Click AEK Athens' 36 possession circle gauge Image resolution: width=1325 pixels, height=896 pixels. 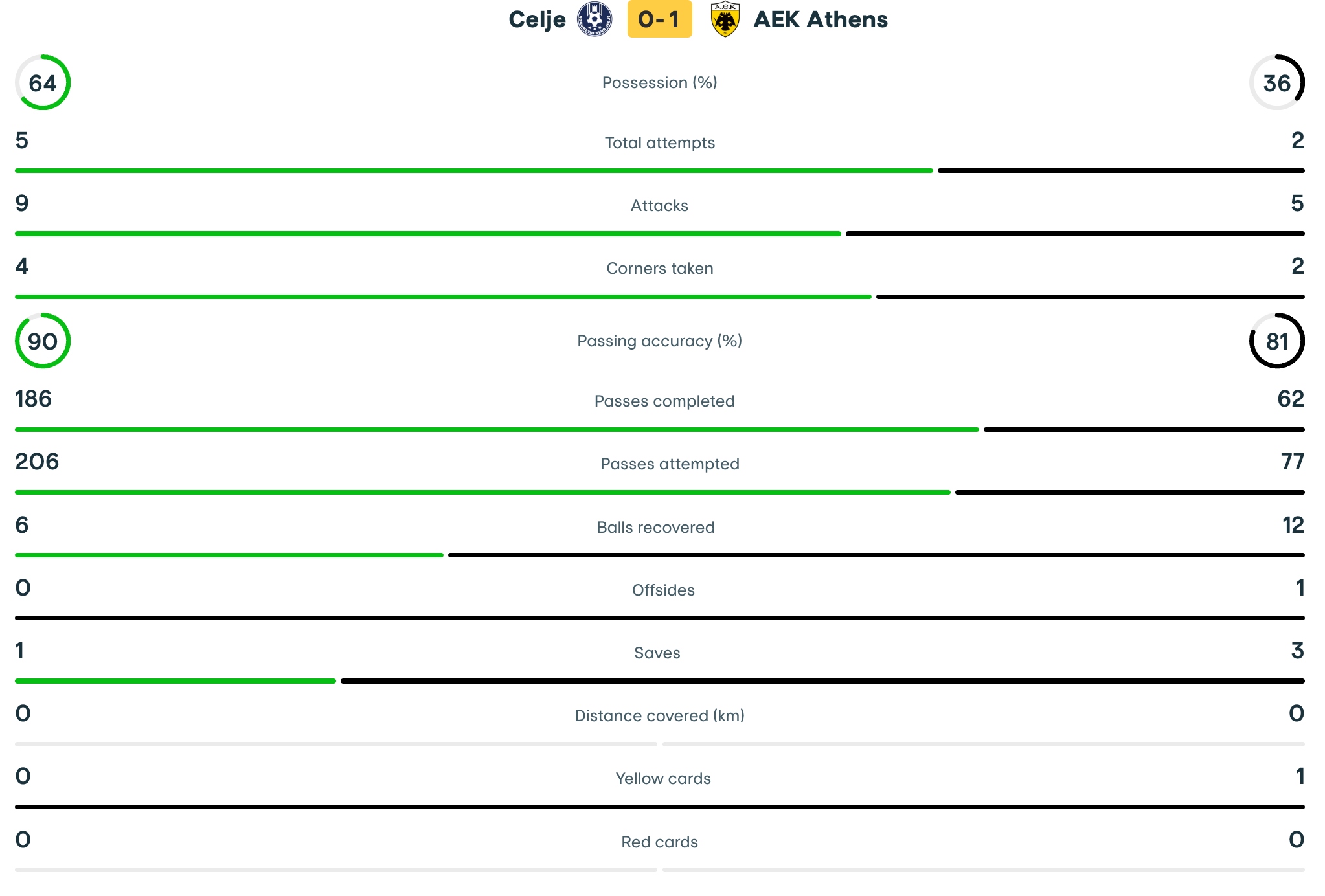point(1276,82)
